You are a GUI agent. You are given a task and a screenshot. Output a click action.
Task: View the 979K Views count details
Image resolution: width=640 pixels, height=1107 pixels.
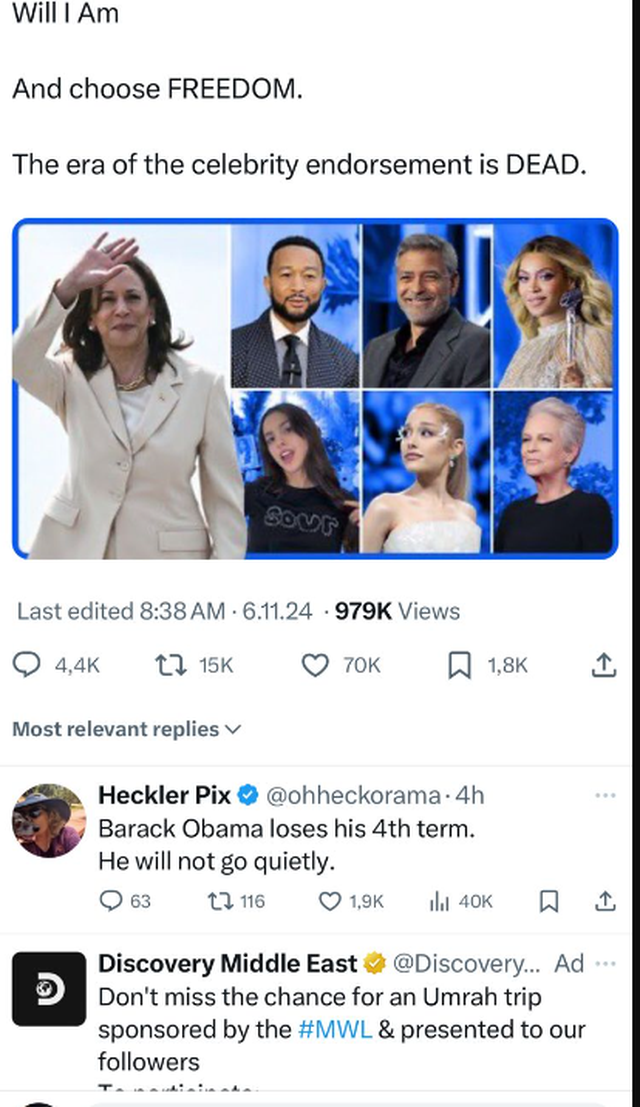[x=397, y=611]
